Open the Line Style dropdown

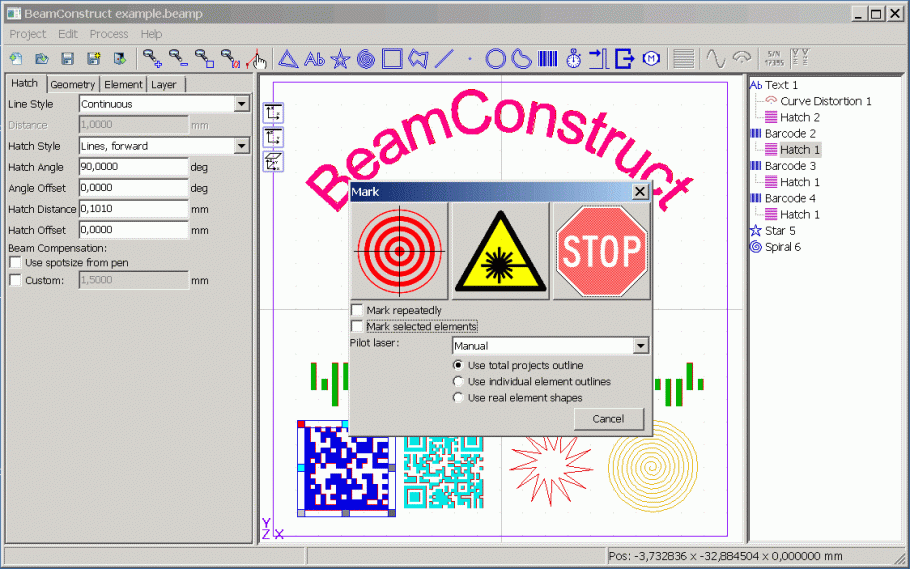tap(241, 104)
